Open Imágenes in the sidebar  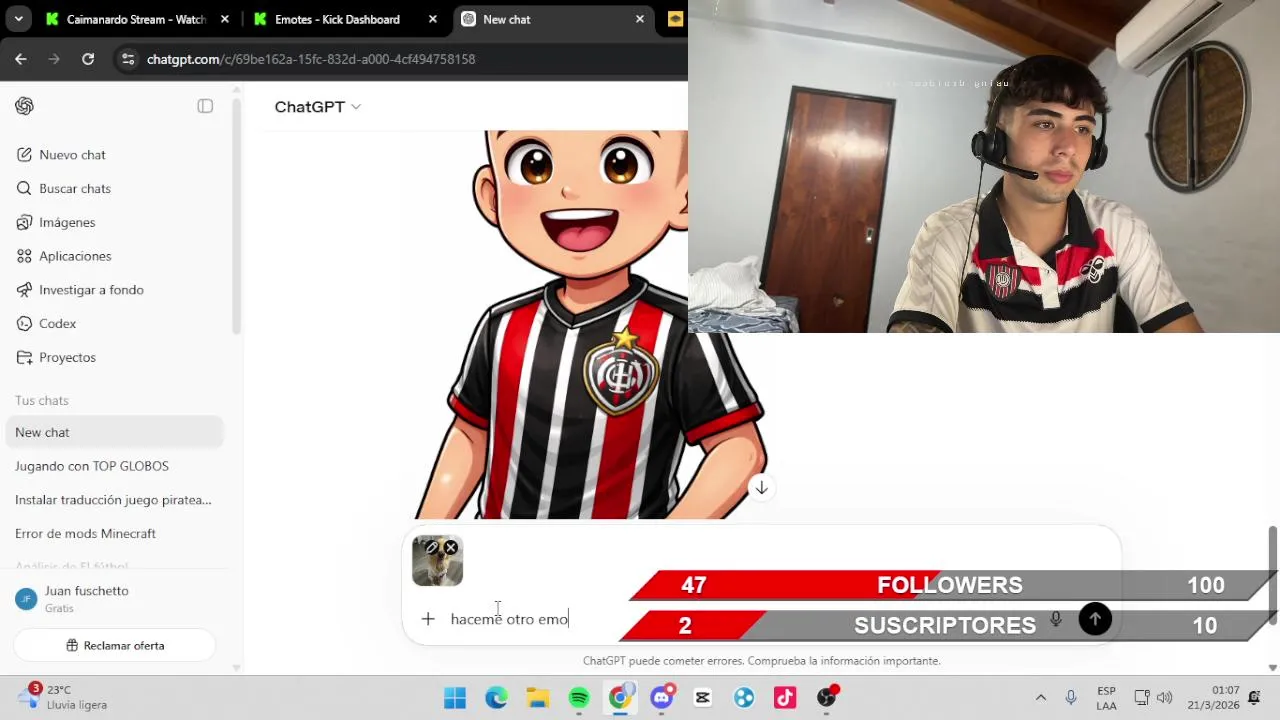115,222
